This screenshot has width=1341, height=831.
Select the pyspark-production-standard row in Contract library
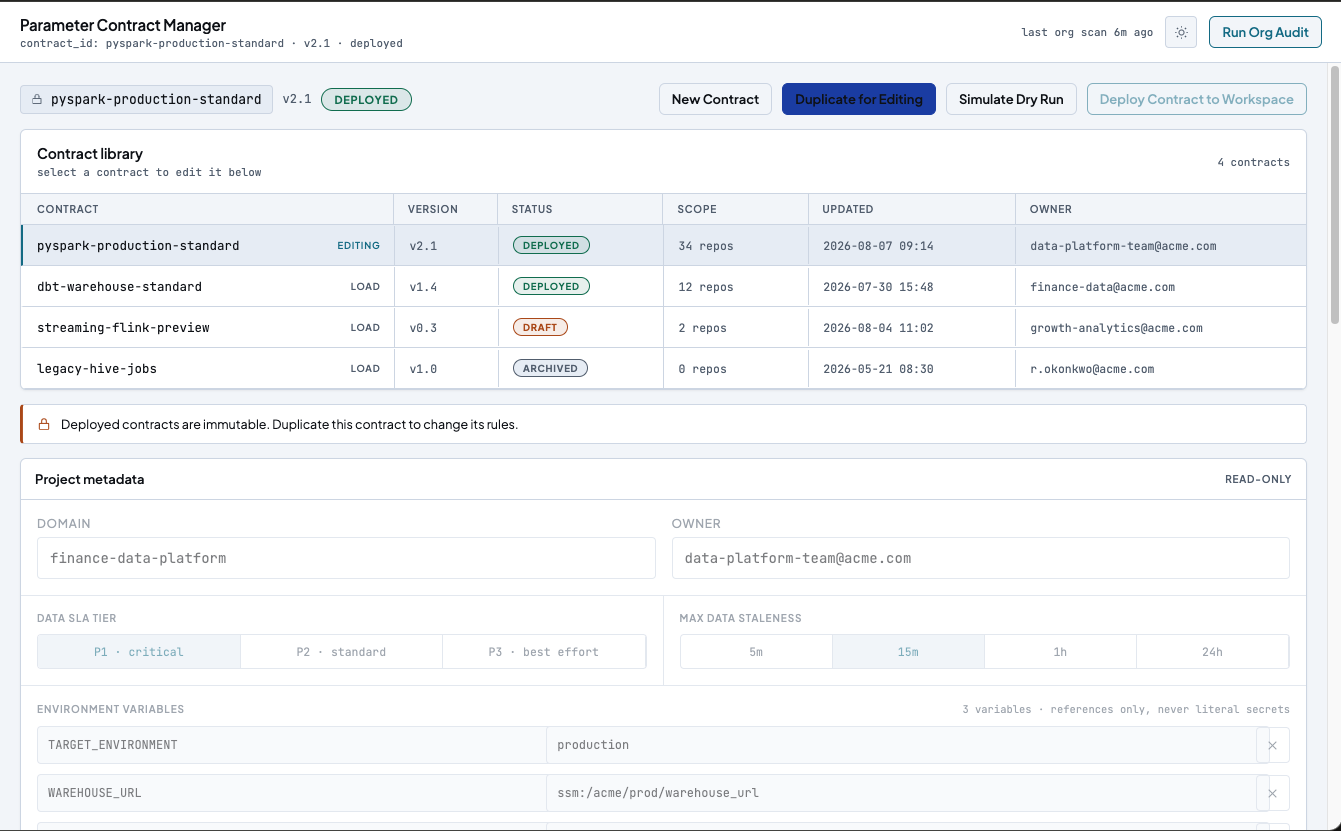[x=664, y=245]
